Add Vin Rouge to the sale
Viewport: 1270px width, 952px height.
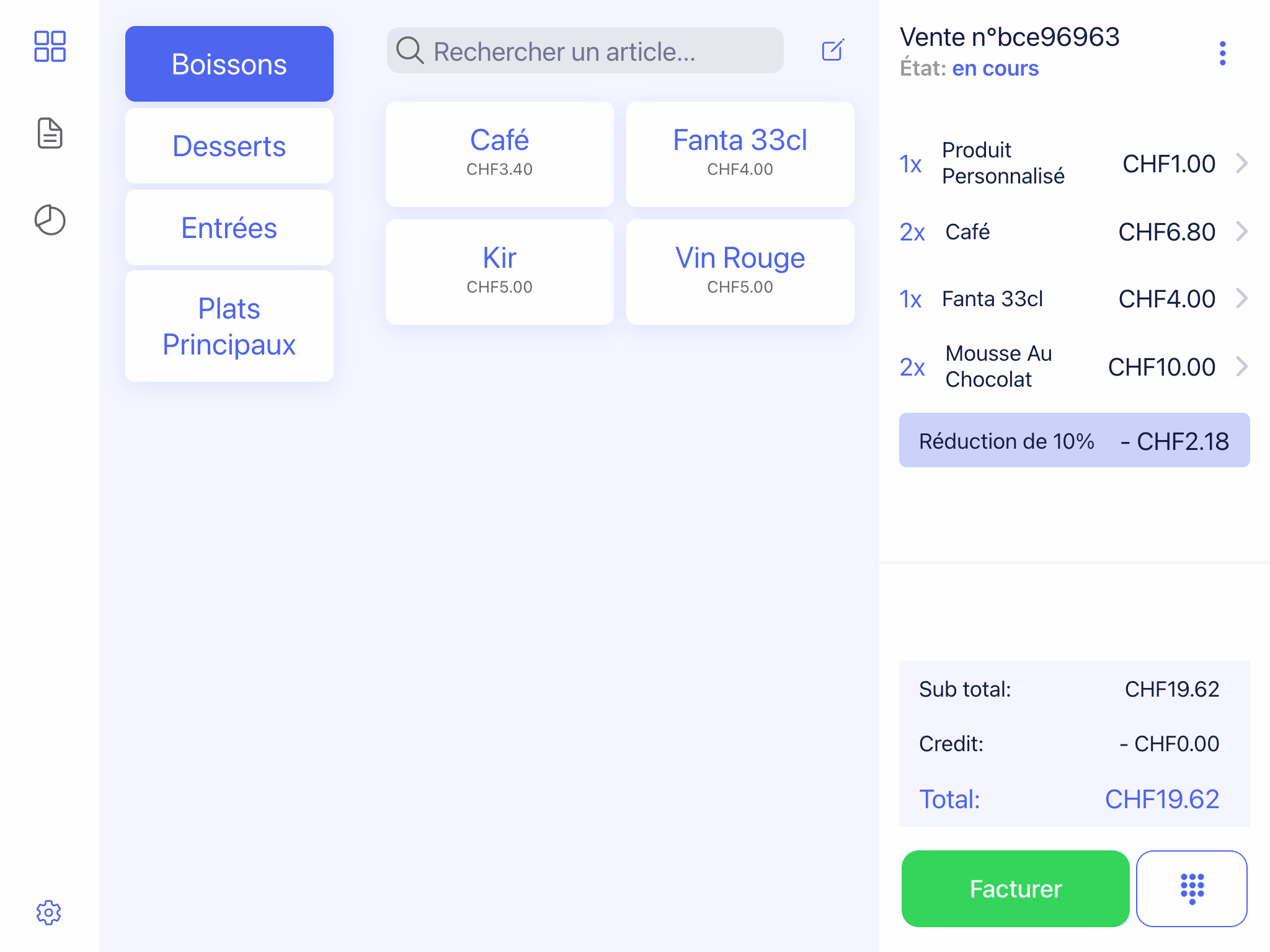pyautogui.click(x=740, y=272)
